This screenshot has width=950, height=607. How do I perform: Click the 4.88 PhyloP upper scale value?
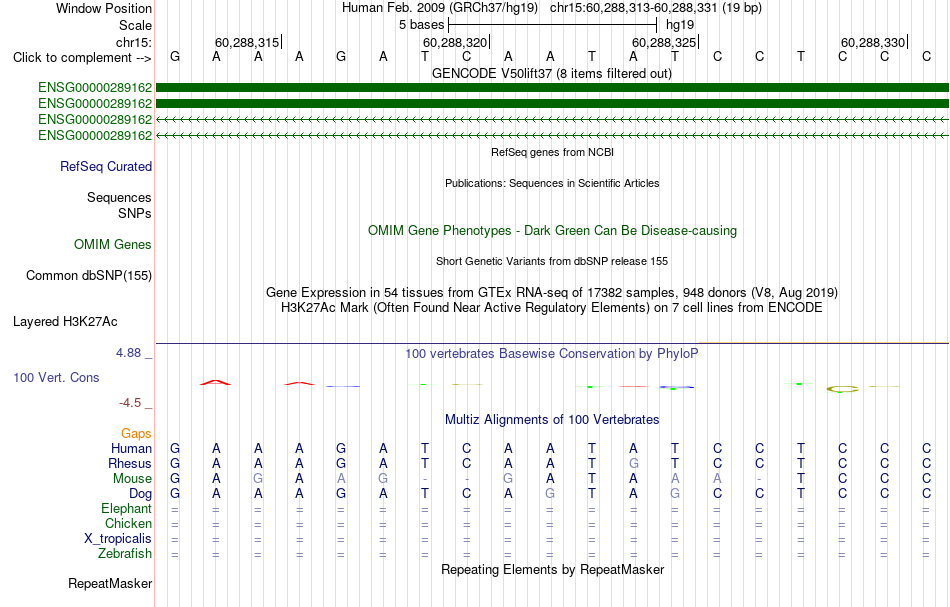[129, 353]
